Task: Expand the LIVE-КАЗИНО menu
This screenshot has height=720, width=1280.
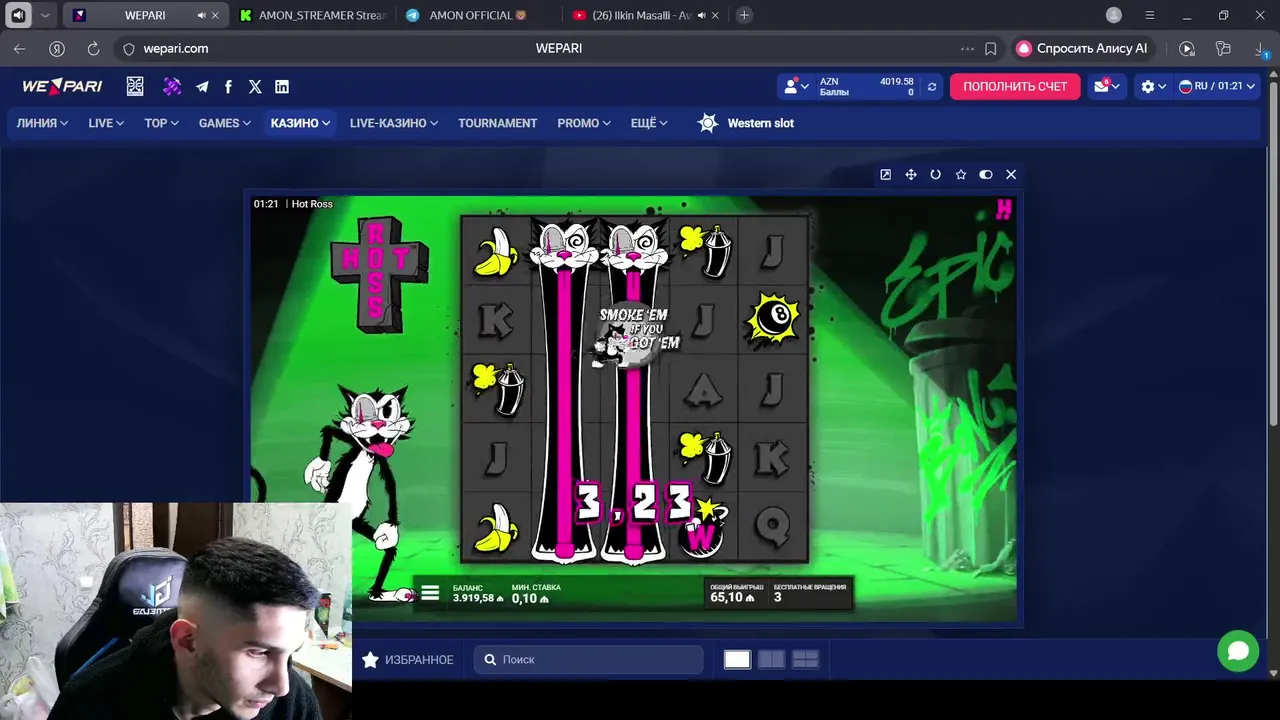Action: (394, 123)
